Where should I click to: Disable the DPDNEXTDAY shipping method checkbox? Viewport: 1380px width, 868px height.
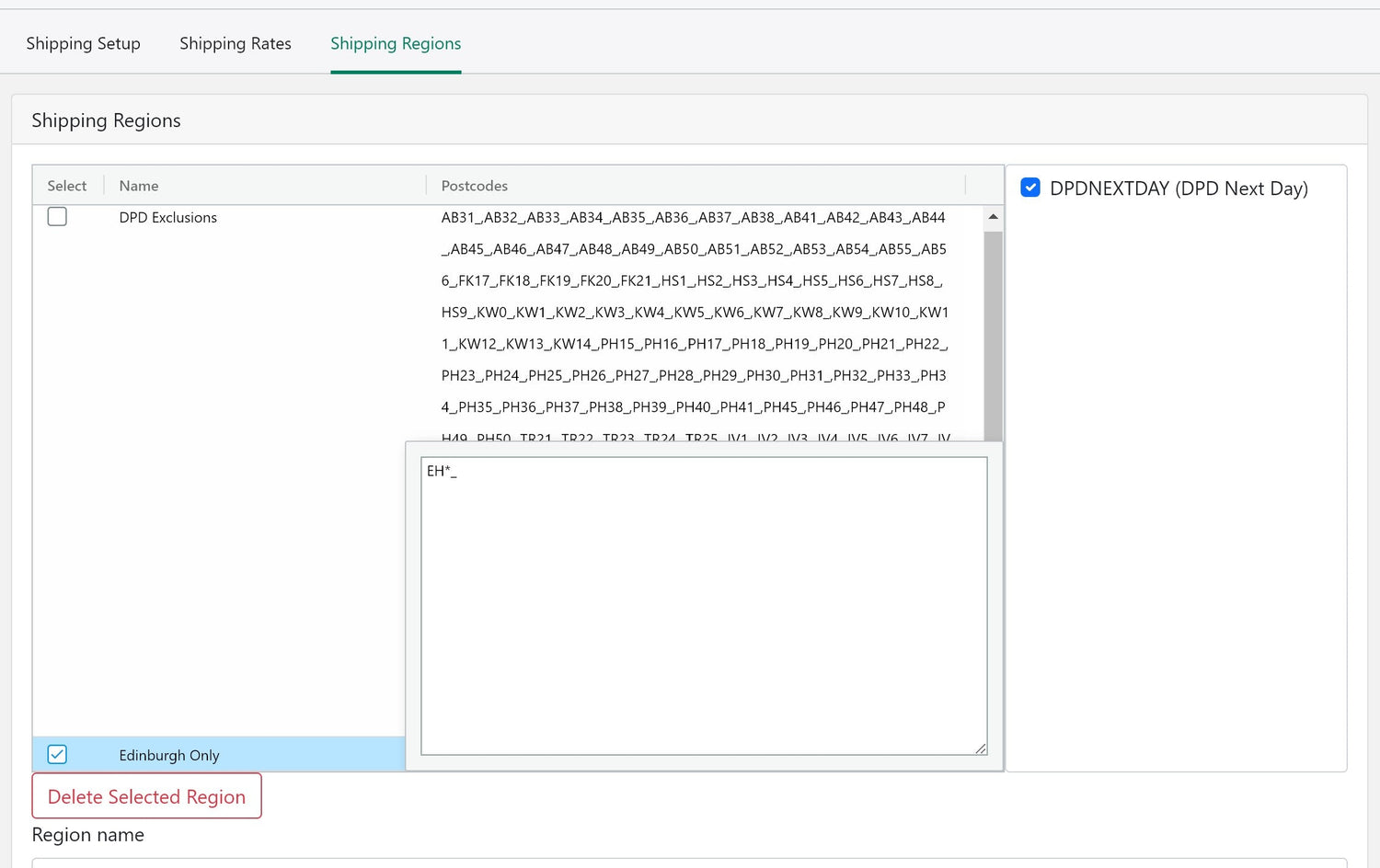pyautogui.click(x=1030, y=188)
